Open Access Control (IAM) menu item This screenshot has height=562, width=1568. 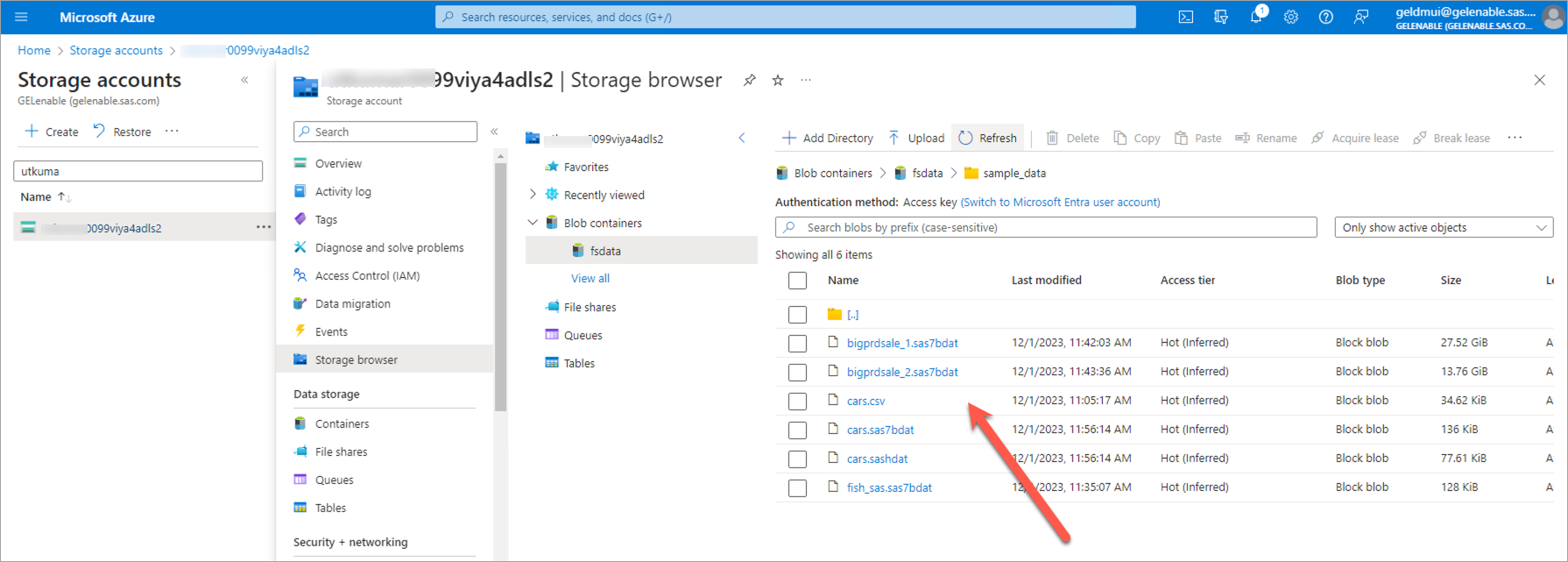pos(367,275)
